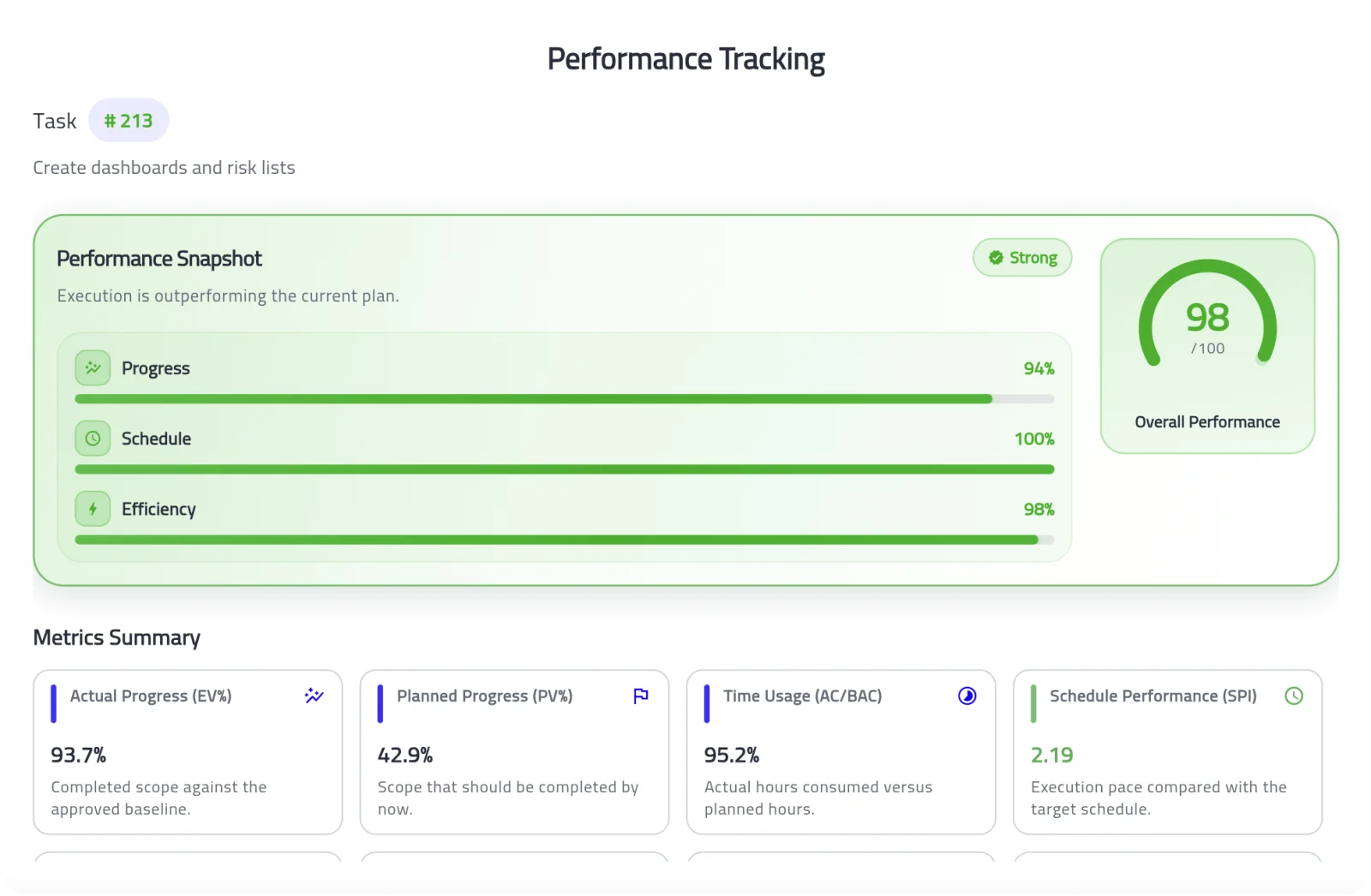Click the Efficiency row label
The image size is (1371, 896).
pyautogui.click(x=159, y=509)
